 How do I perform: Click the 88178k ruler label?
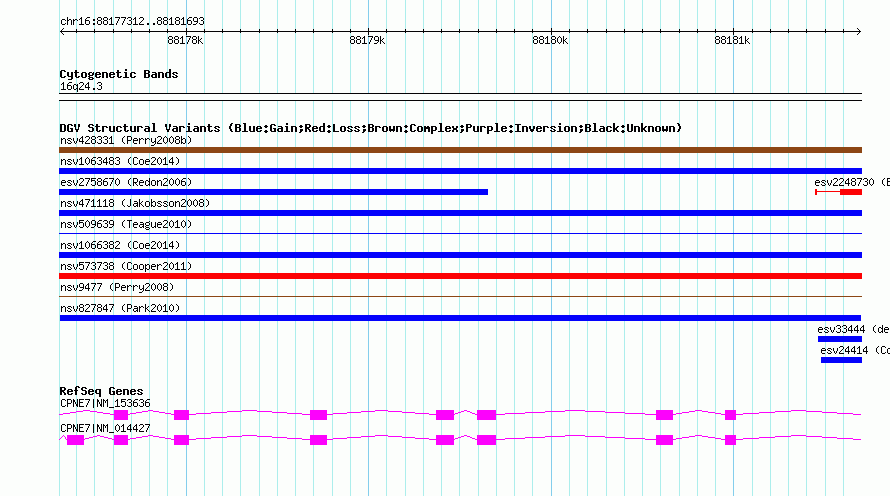point(185,40)
